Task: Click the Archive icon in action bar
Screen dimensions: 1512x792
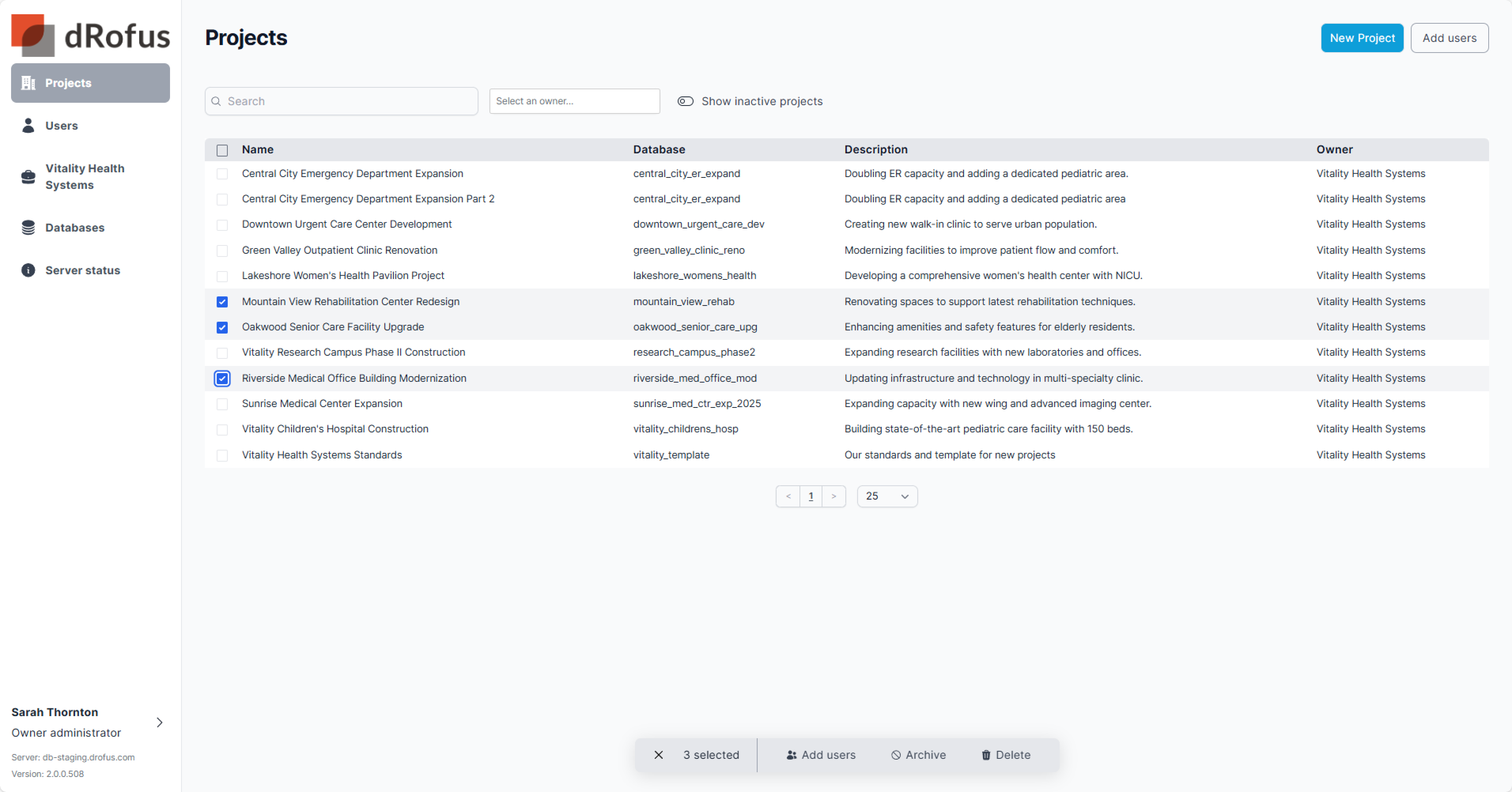Action: [896, 755]
